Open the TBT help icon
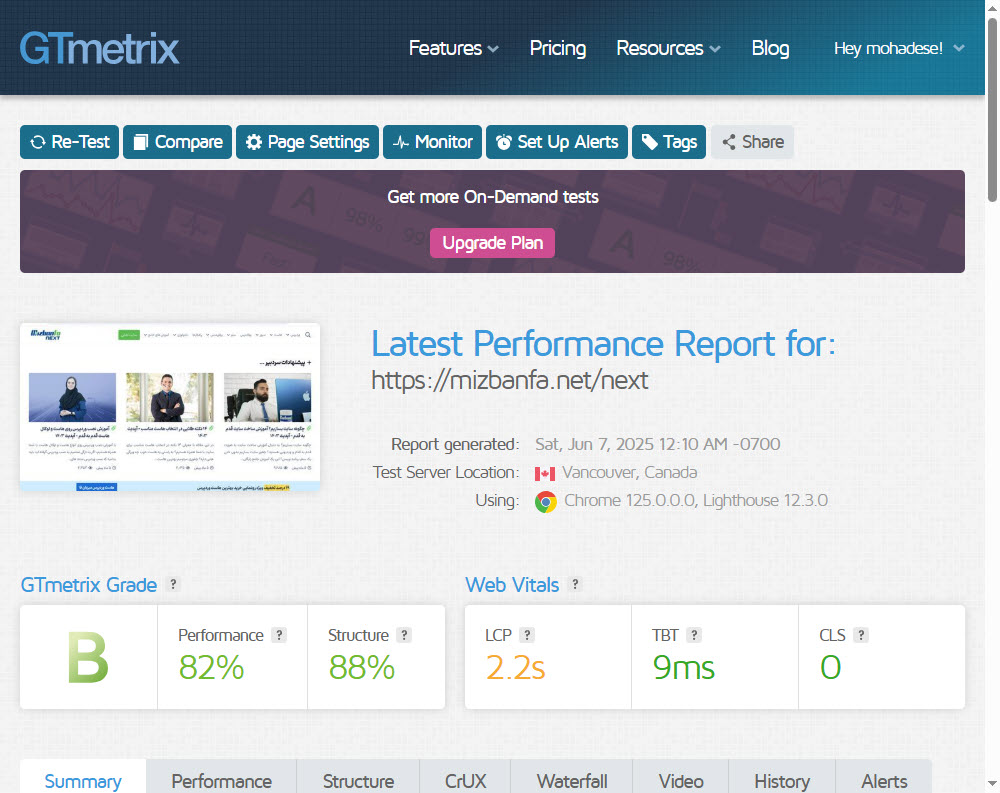The height and width of the screenshot is (793, 1000). point(694,635)
